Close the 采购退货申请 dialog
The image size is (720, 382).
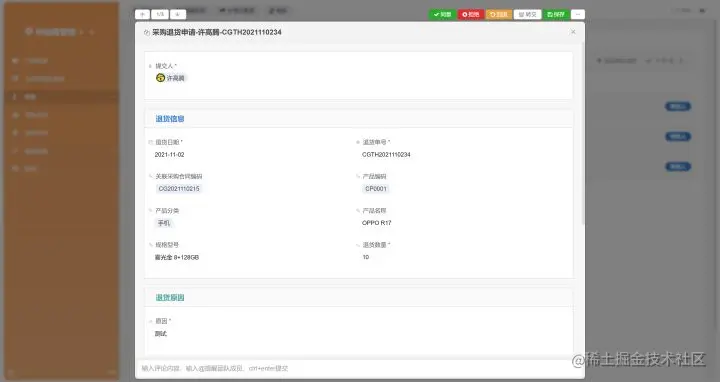573,32
